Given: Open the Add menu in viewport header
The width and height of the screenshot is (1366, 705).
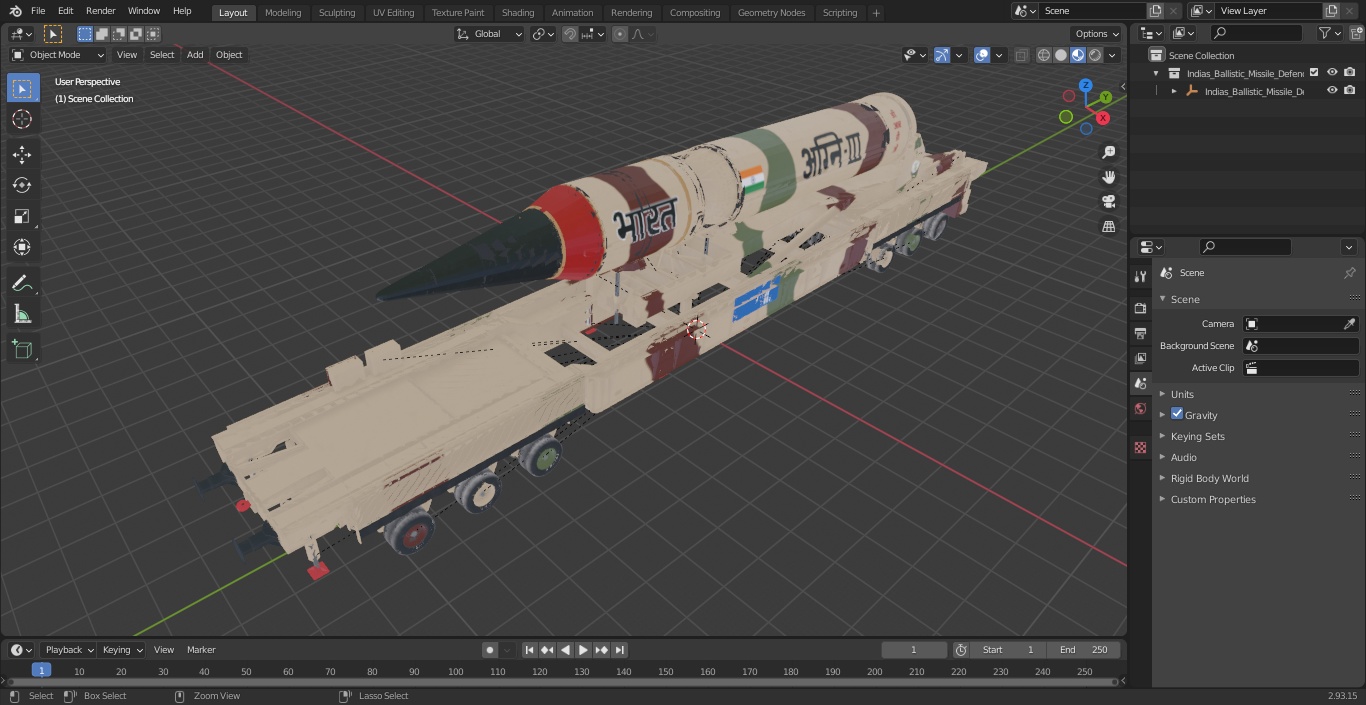Looking at the screenshot, I should [x=195, y=55].
